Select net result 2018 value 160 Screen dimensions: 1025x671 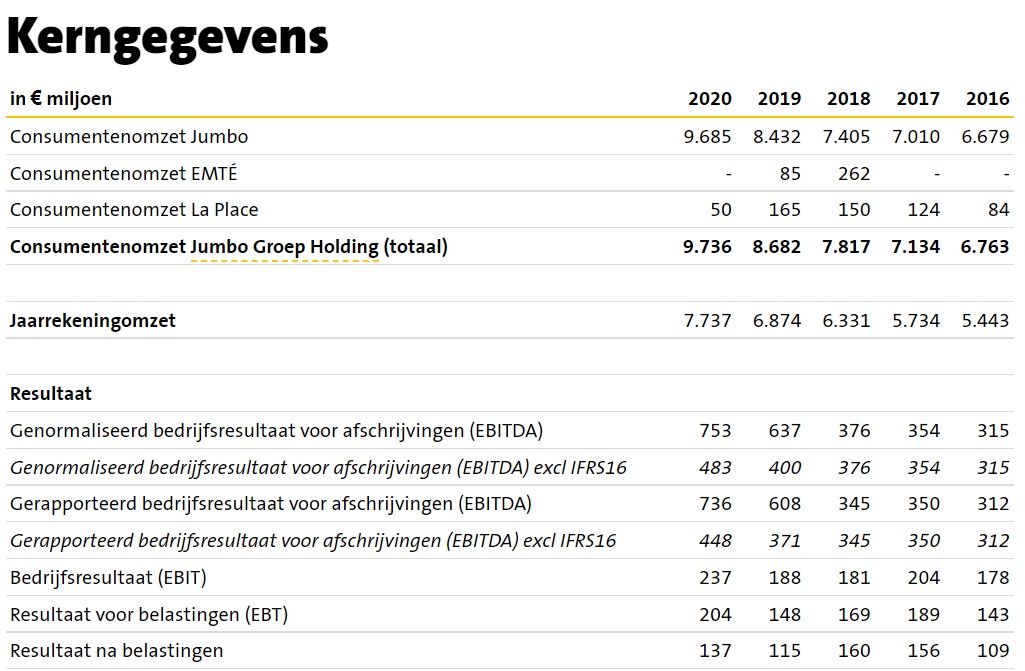[x=854, y=651]
